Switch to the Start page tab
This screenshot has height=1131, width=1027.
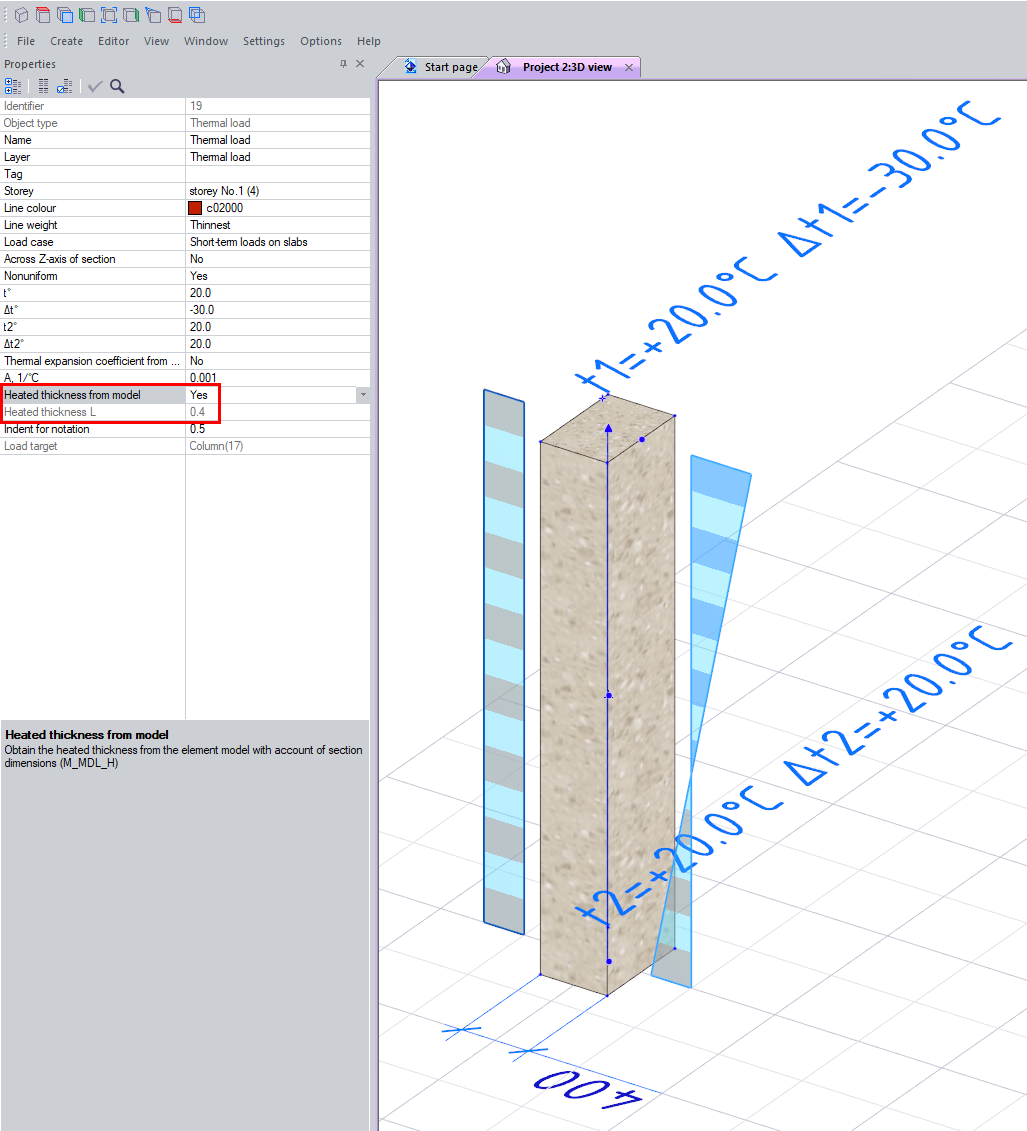tap(441, 67)
